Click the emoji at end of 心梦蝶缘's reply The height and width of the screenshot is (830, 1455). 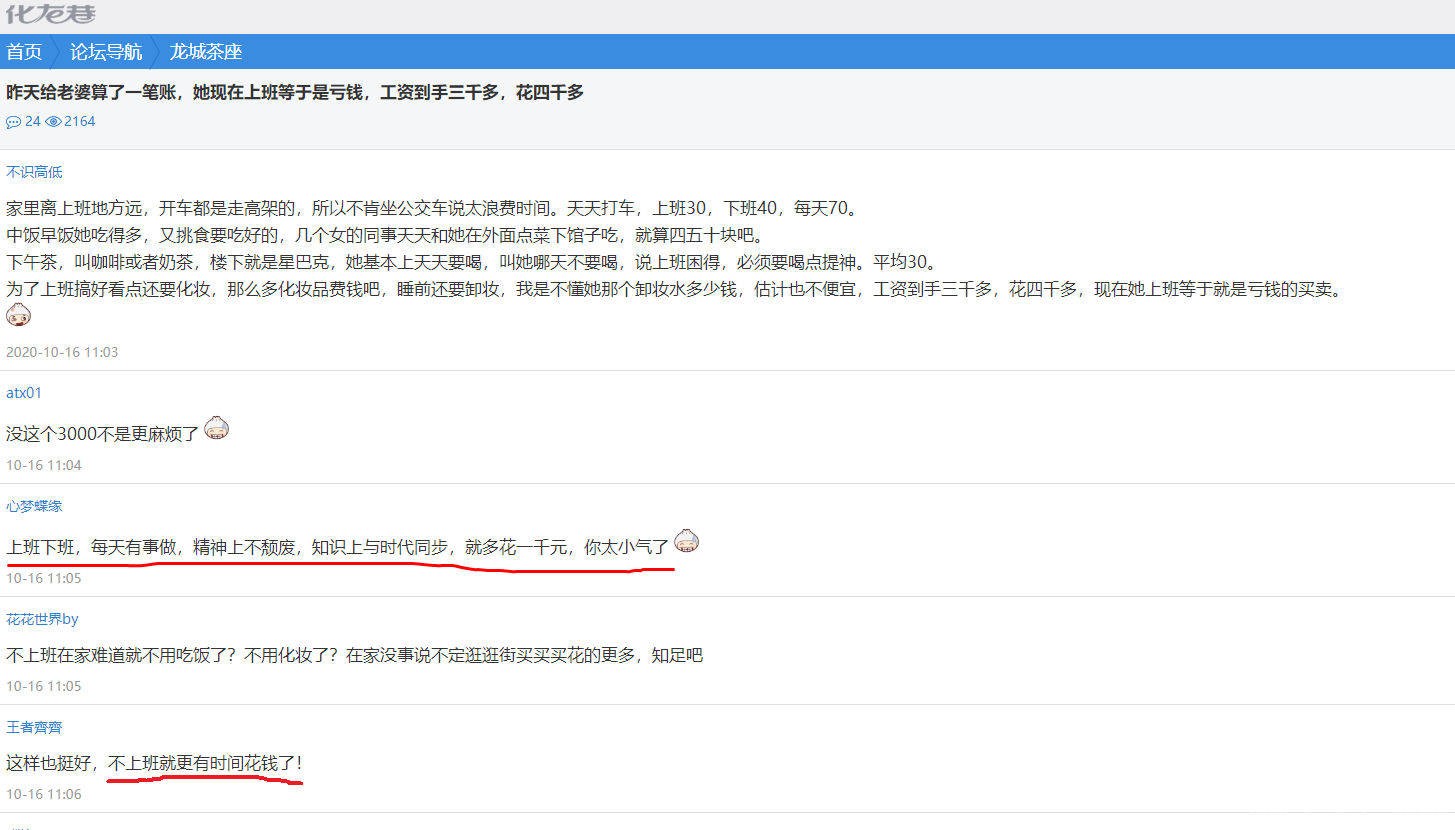click(x=687, y=539)
